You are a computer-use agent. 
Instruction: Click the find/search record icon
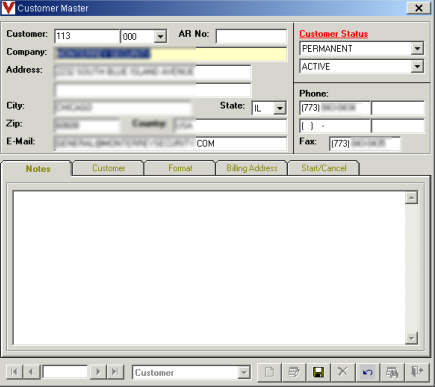[x=392, y=372]
